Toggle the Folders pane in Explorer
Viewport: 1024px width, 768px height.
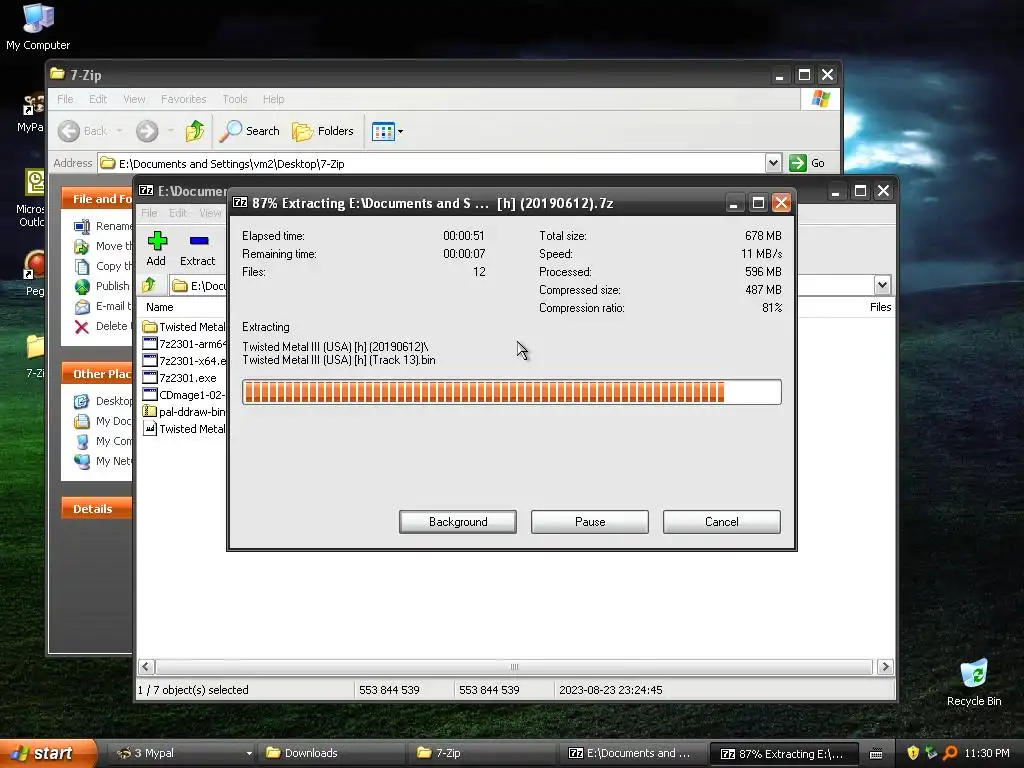tap(323, 131)
